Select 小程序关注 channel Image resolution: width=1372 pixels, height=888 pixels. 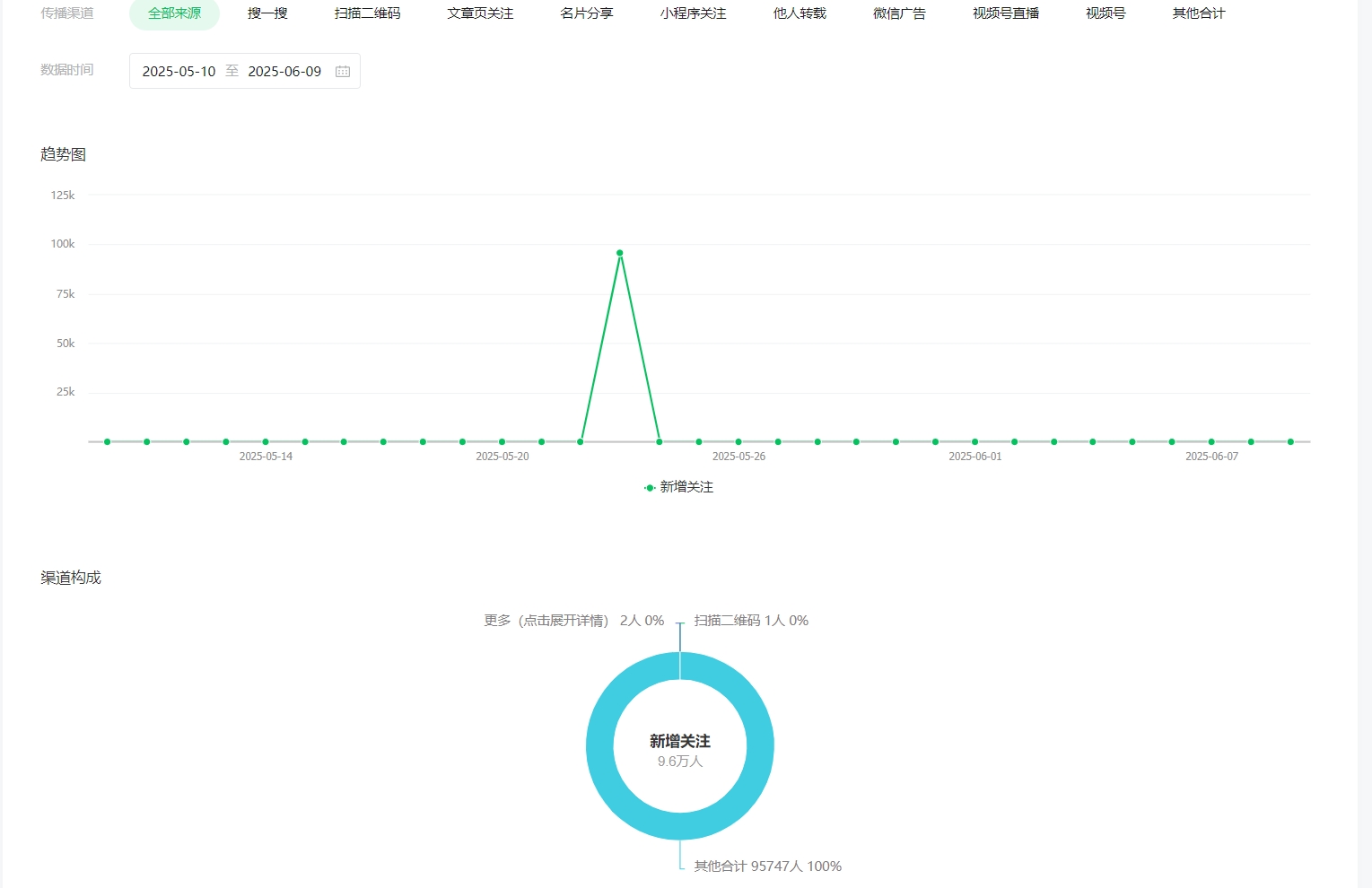(694, 13)
